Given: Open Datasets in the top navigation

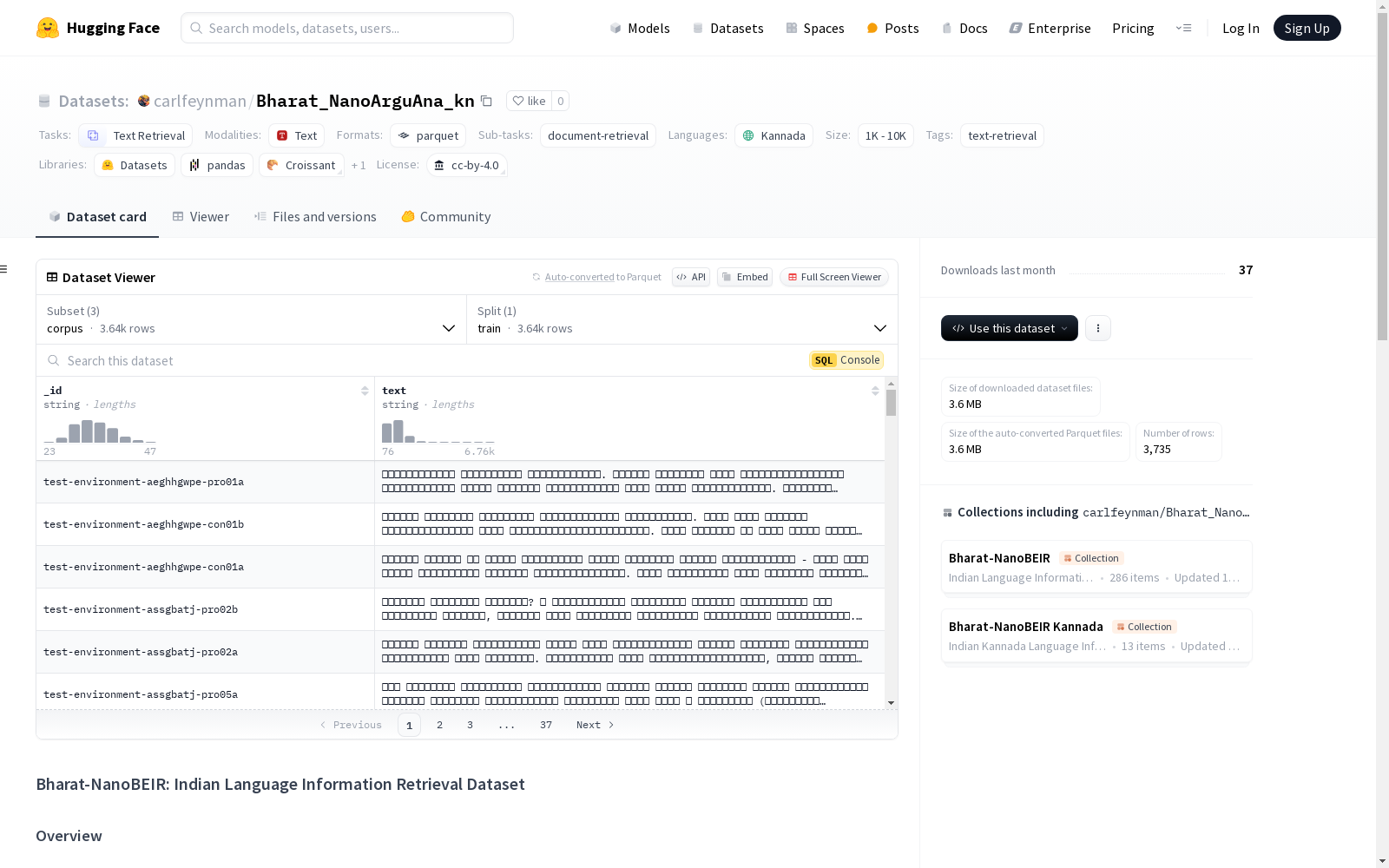Looking at the screenshot, I should pos(727,28).
